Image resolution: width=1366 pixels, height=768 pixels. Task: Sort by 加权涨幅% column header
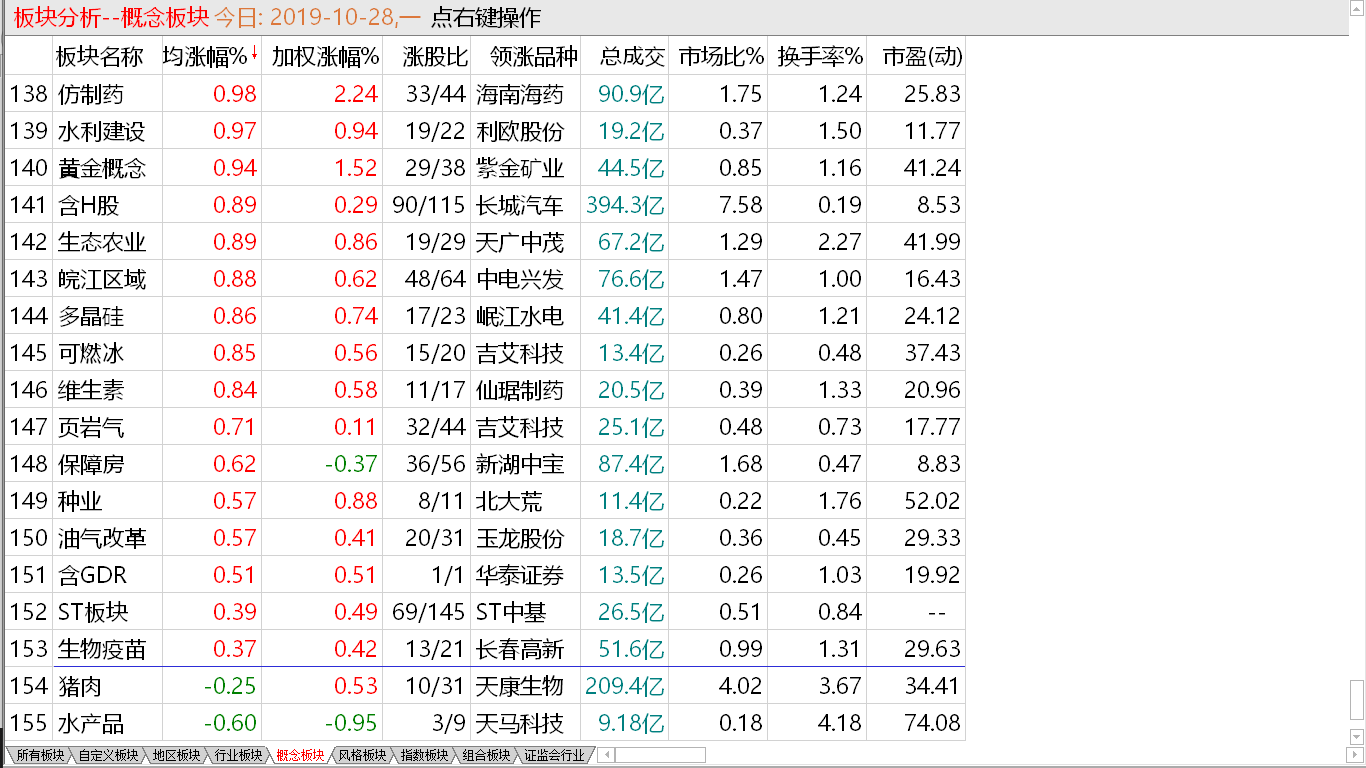[325, 56]
